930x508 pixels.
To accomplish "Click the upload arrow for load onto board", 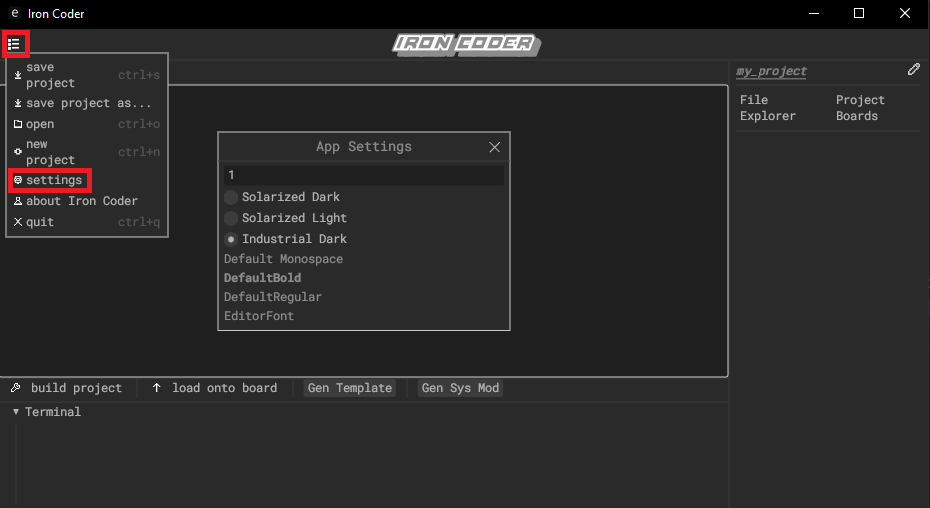I will (157, 388).
